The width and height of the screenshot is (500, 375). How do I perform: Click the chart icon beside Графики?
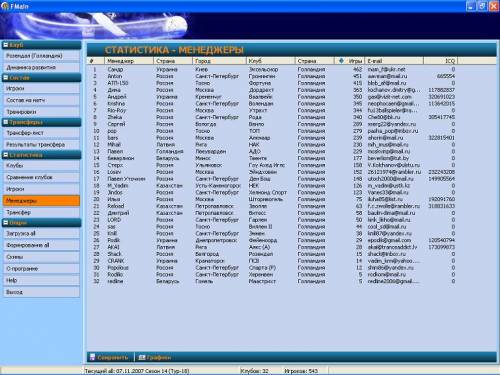[142, 357]
